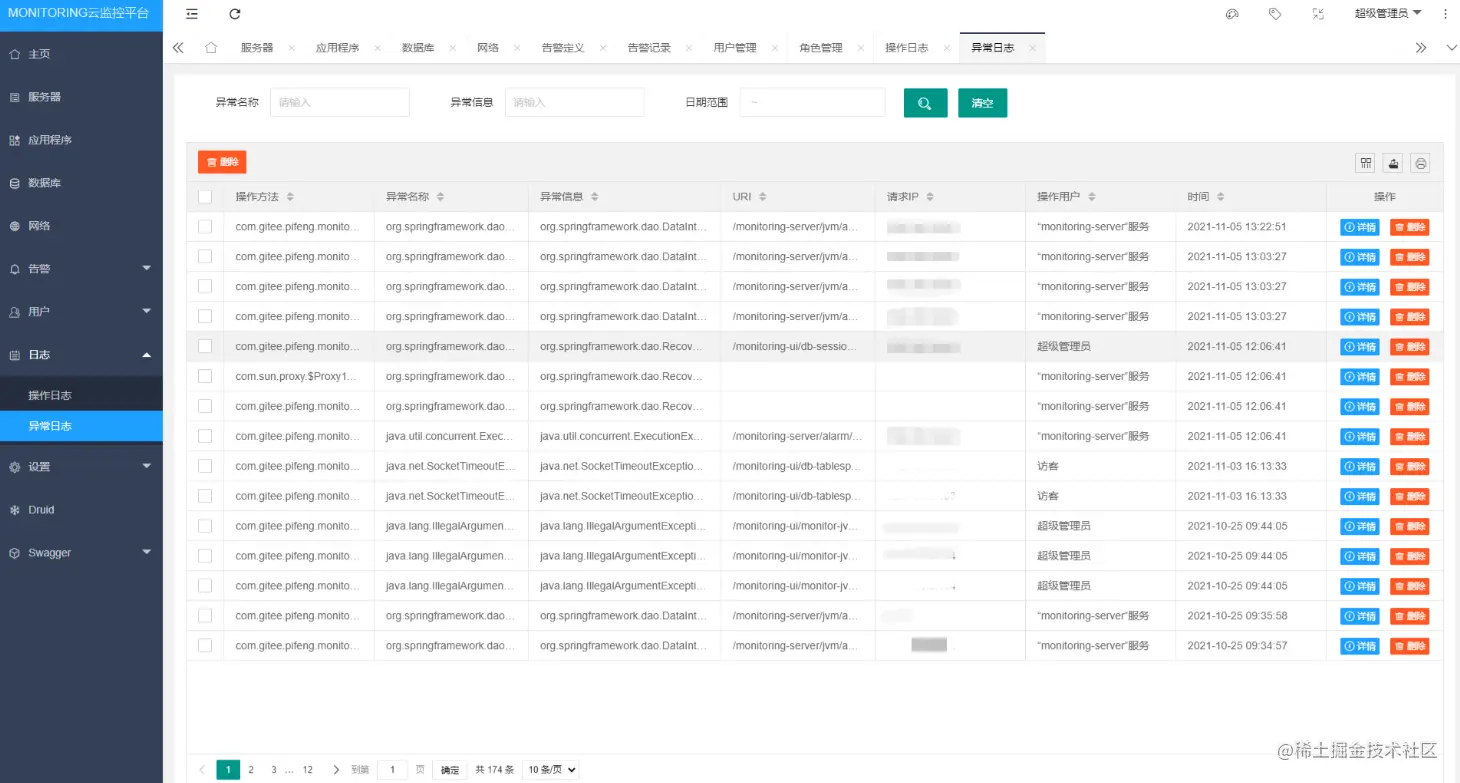This screenshot has height=783, width=1460.
Task: Close the 异常日志 tab
Action: click(x=1032, y=48)
